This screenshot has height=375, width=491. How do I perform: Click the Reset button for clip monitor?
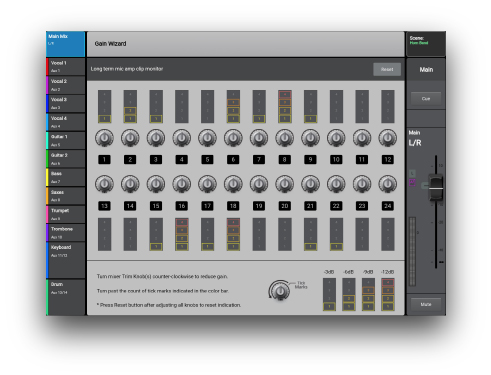[387, 69]
